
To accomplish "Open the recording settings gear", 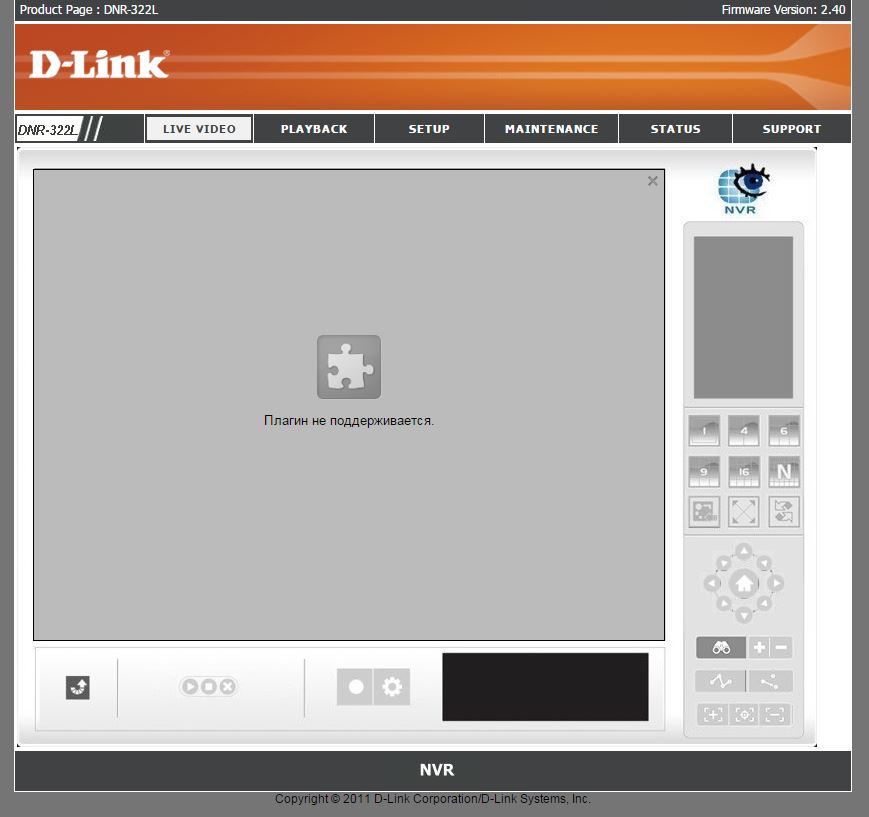I will (x=392, y=687).
